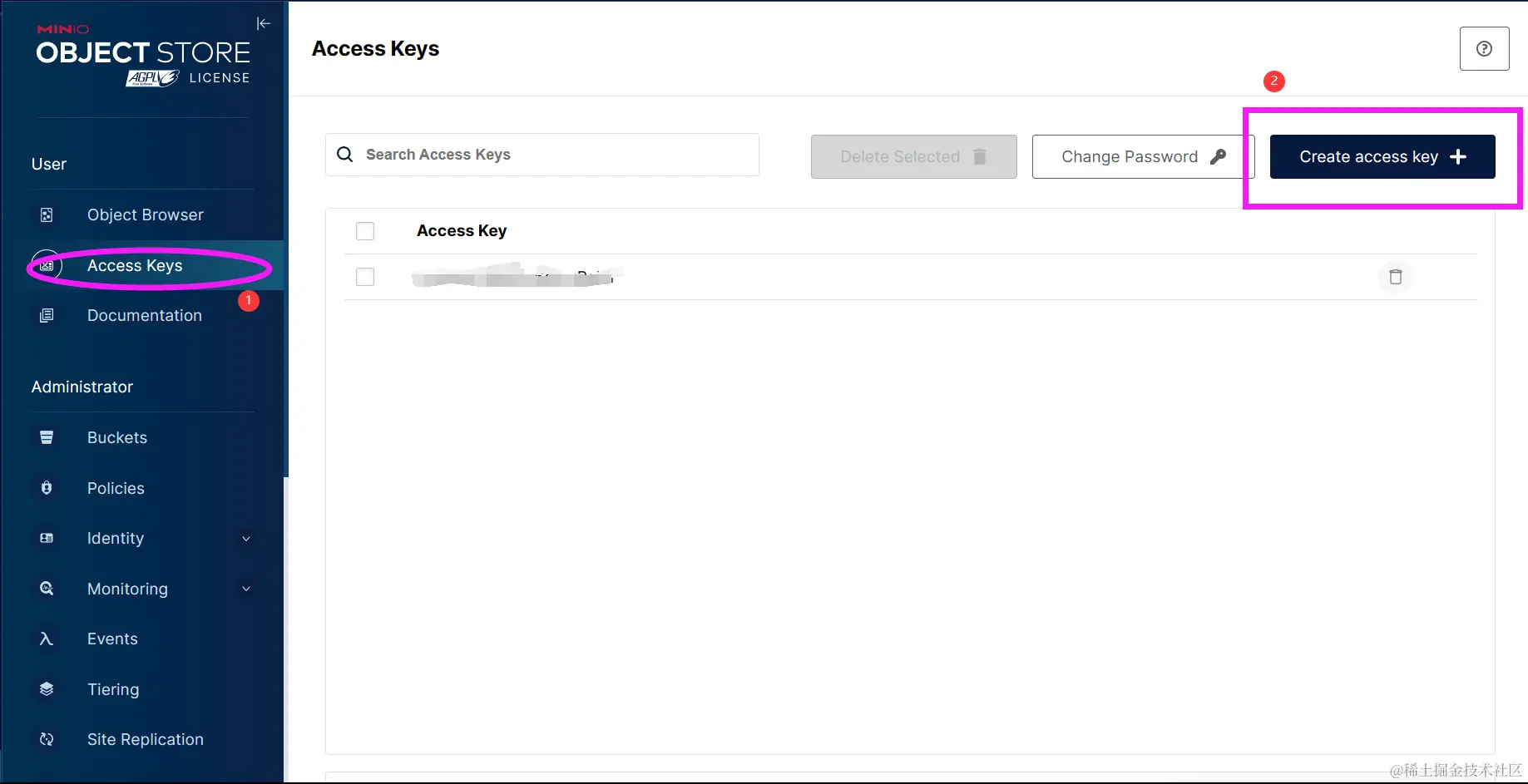Image resolution: width=1528 pixels, height=784 pixels.
Task: Click the Object Browser sidebar icon
Action: (x=47, y=215)
